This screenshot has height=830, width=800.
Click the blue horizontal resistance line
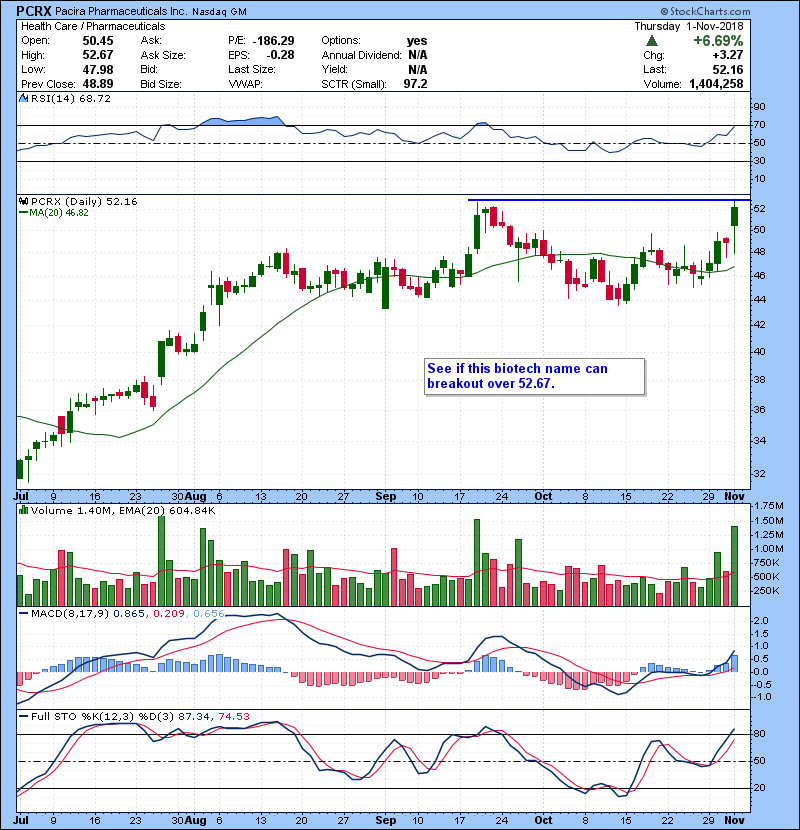click(x=609, y=200)
